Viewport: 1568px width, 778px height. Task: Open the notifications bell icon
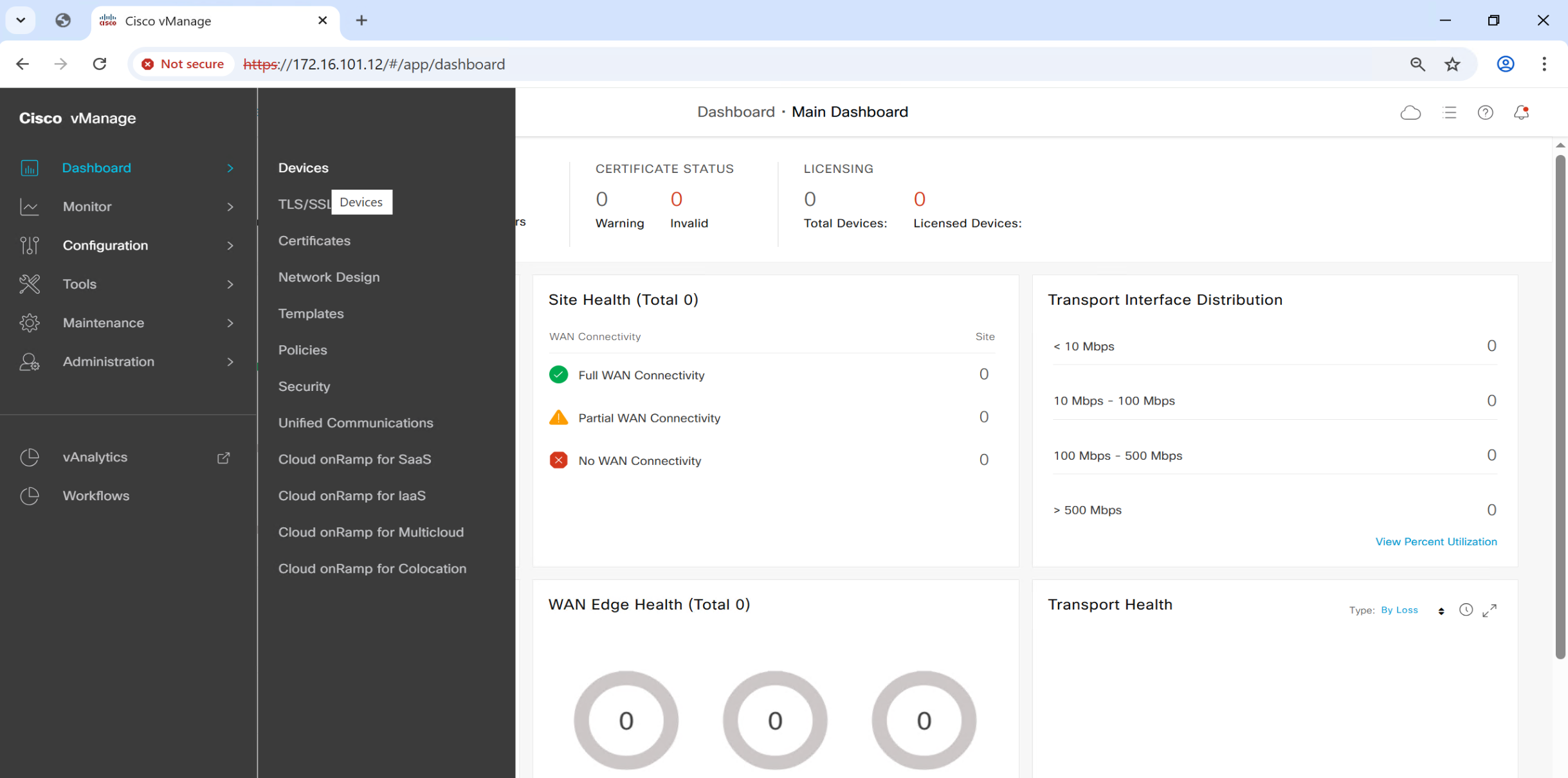tap(1521, 113)
